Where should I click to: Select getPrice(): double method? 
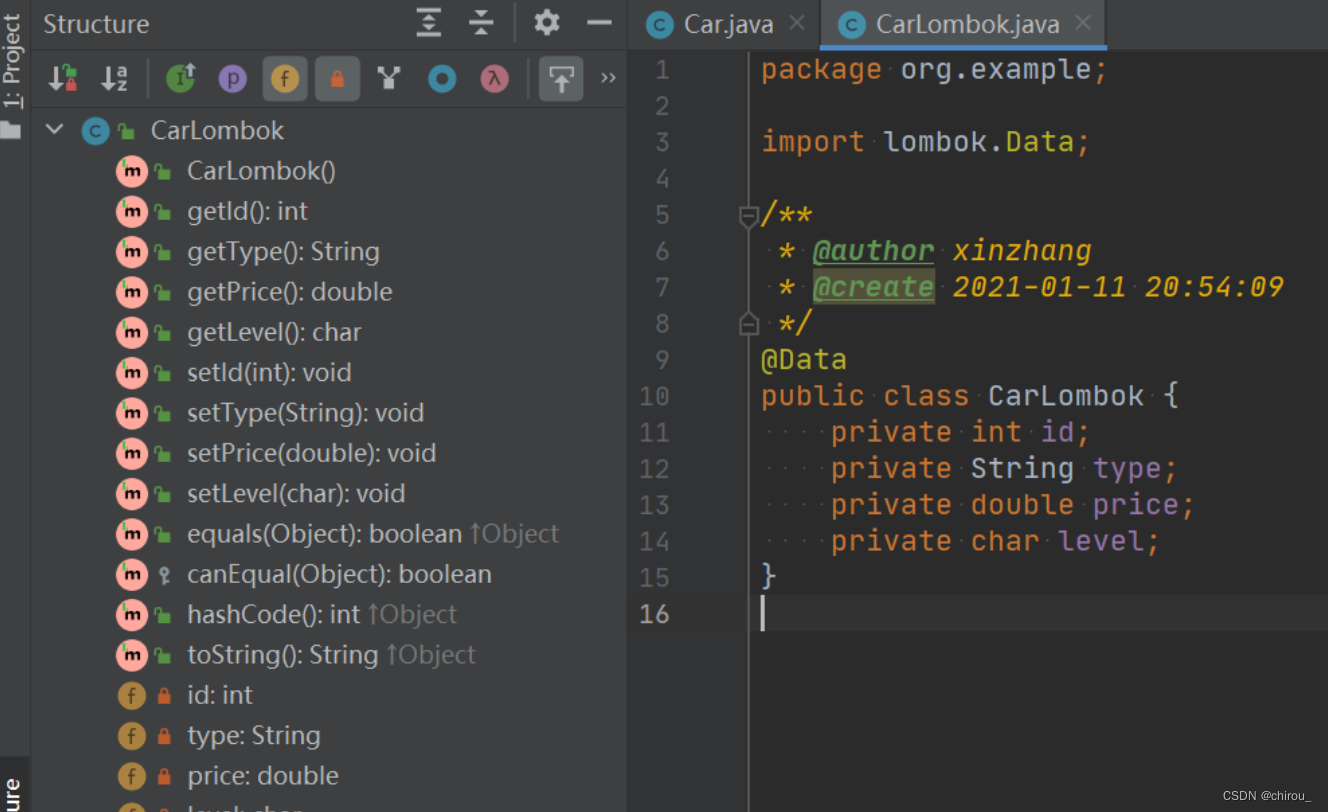[290, 292]
